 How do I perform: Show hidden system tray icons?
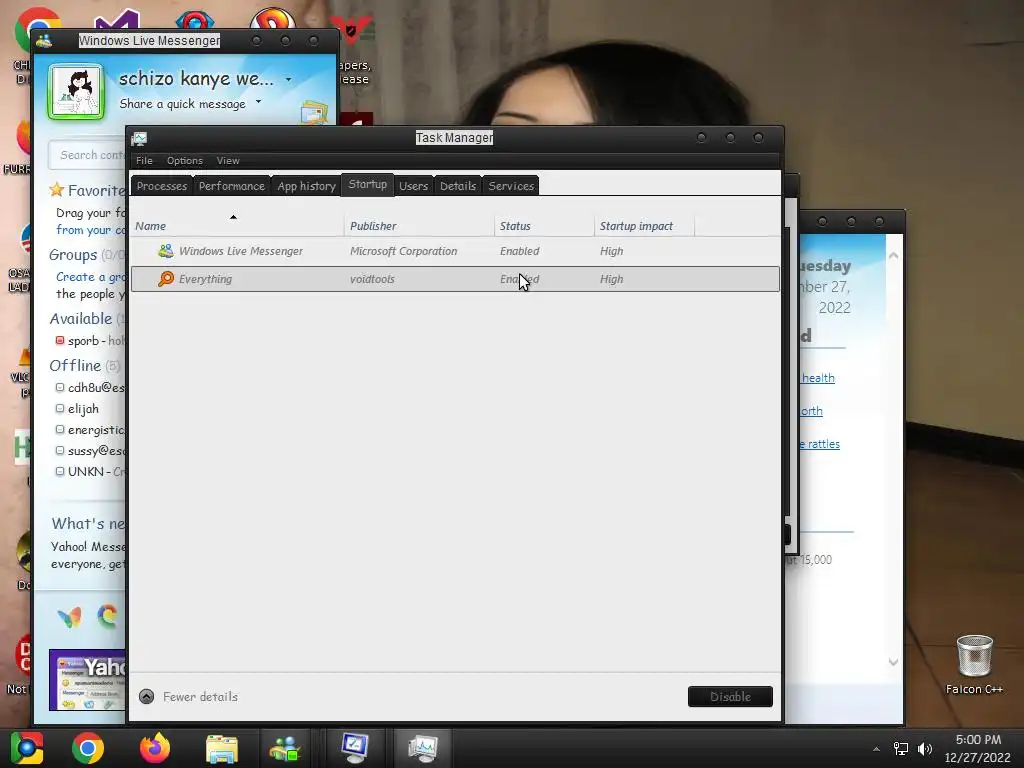876,749
